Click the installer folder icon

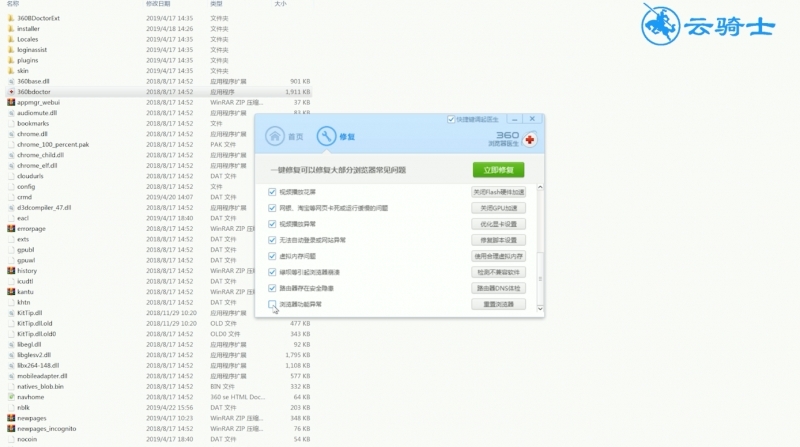11,29
